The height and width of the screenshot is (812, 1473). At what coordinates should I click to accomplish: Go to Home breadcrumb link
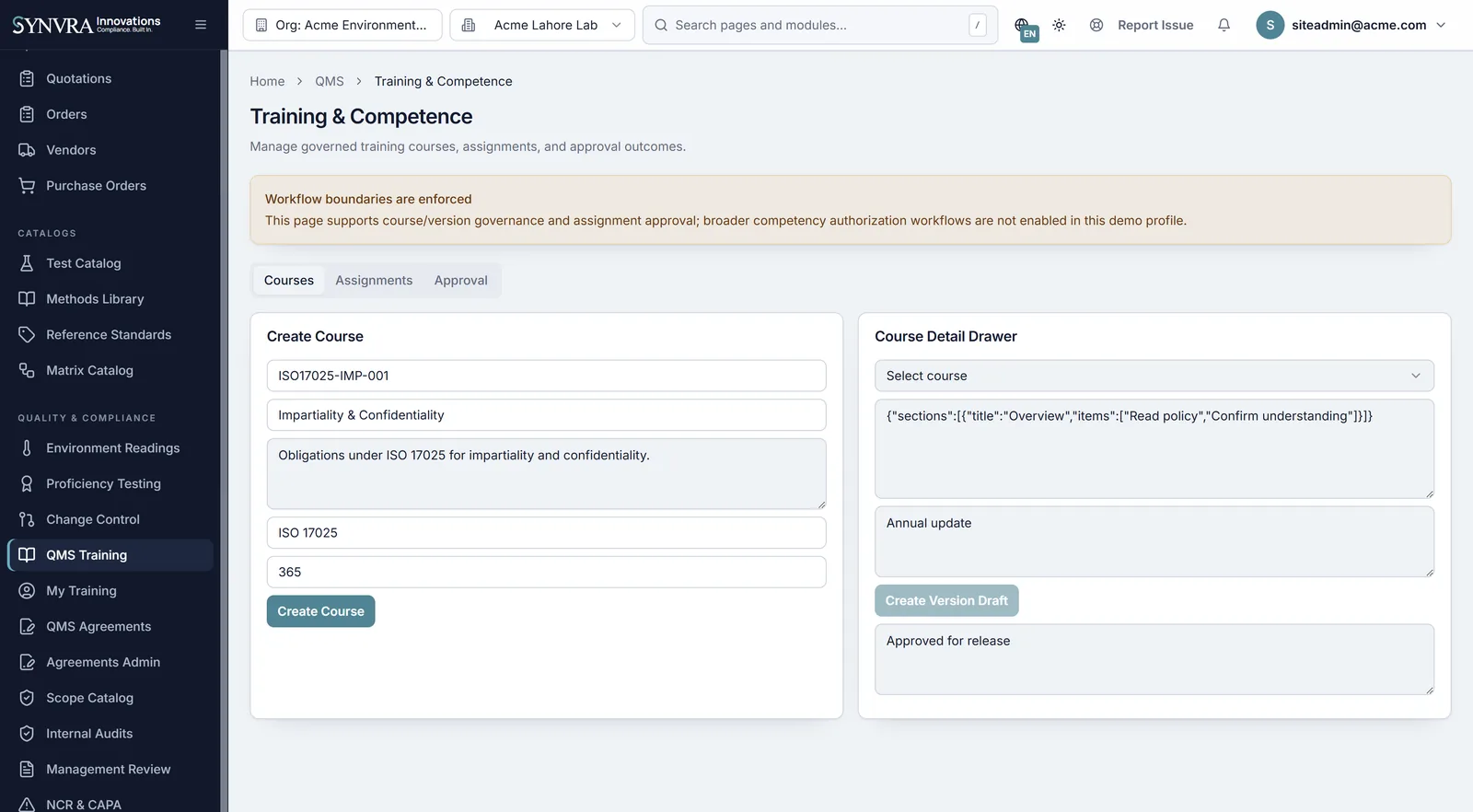(x=267, y=81)
